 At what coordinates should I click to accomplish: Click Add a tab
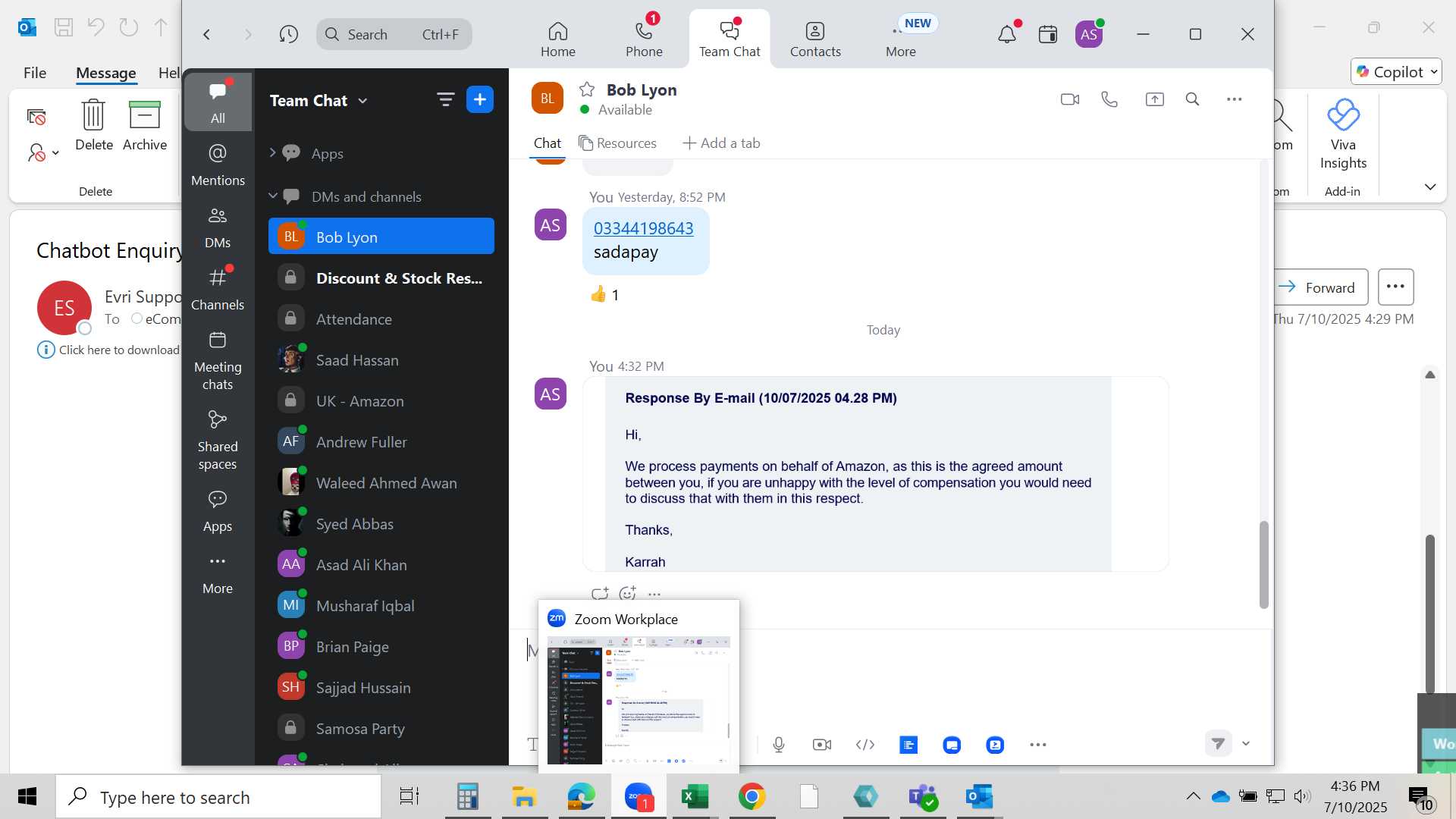(x=721, y=143)
